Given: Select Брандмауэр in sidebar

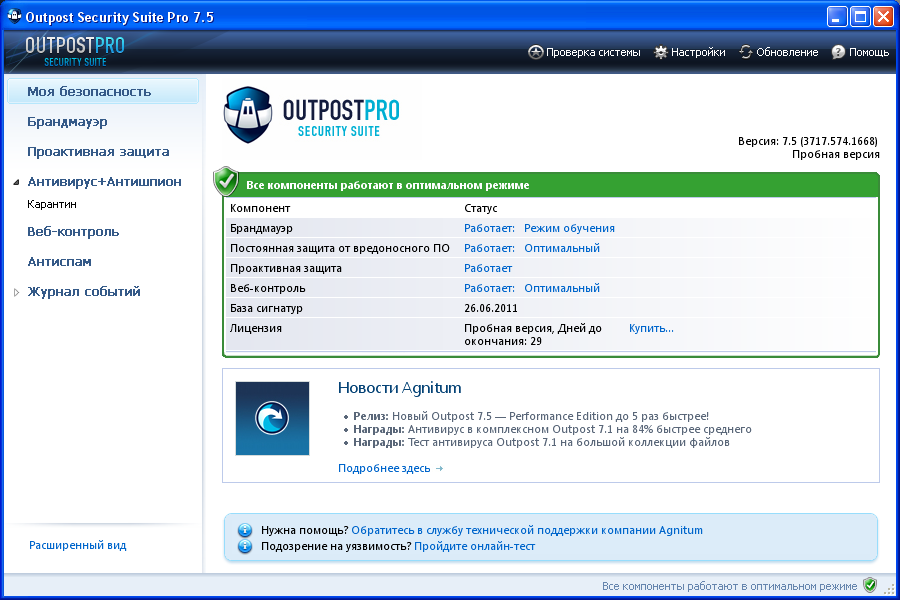Looking at the screenshot, I should pos(67,122).
